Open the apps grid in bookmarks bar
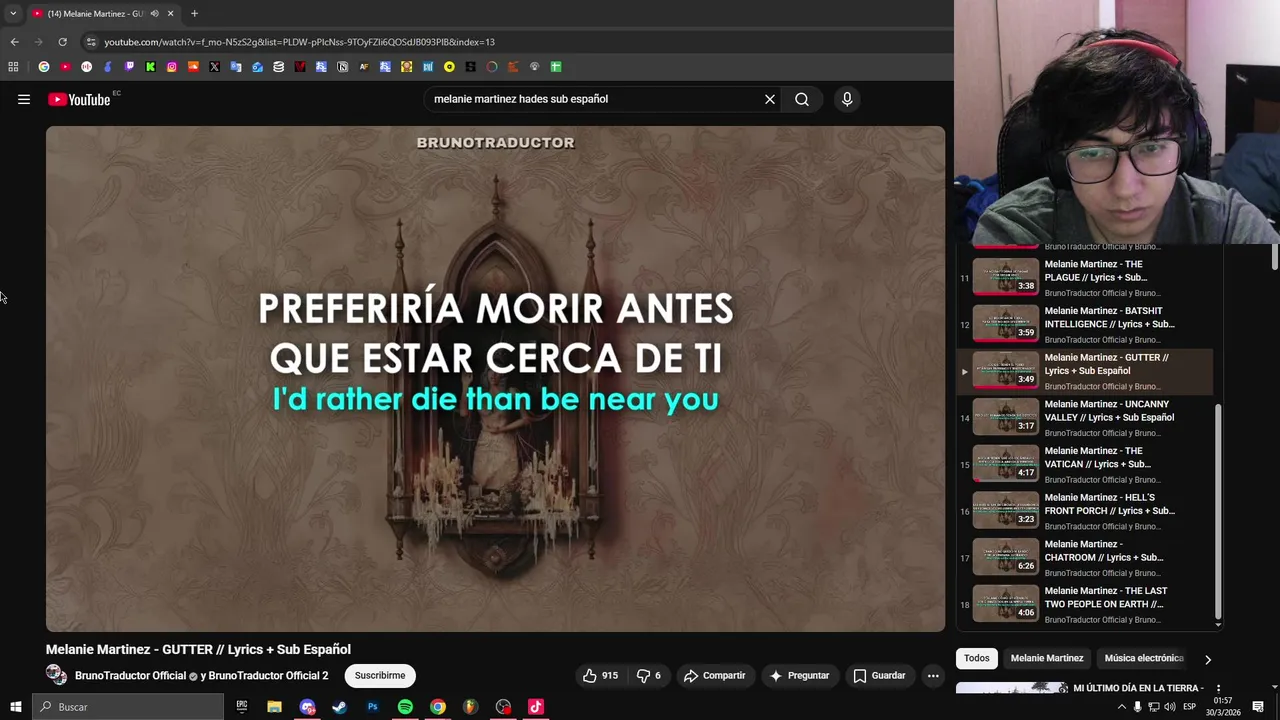This screenshot has height=720, width=1280. coord(13,67)
